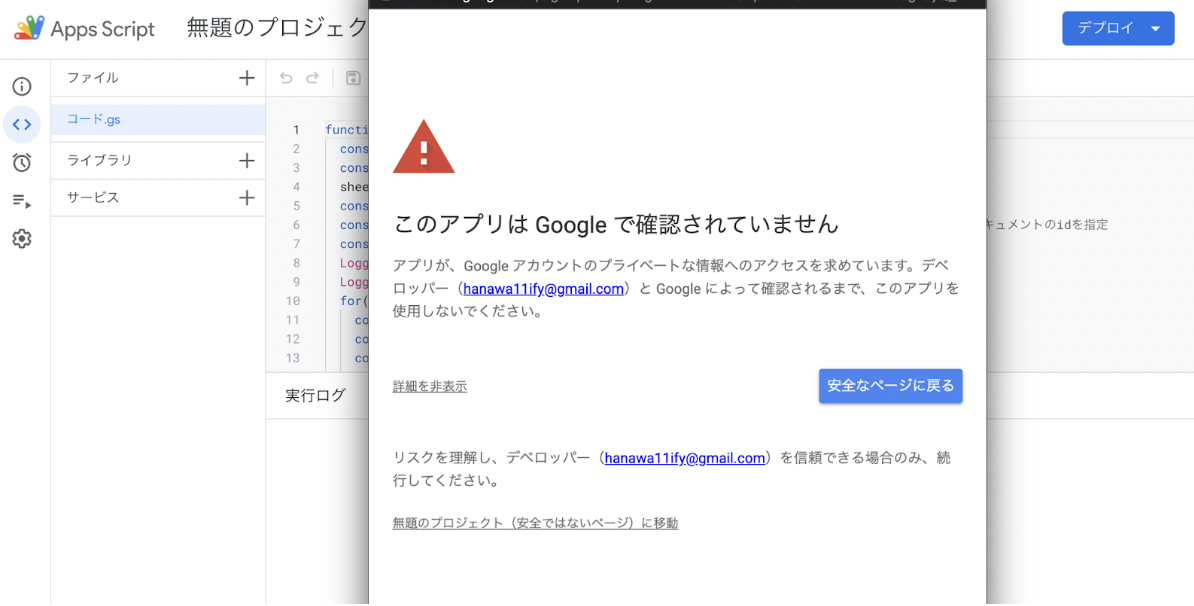Viewport: 1194px width, 606px height.
Task: Add a service with plus icon
Action: (247, 198)
